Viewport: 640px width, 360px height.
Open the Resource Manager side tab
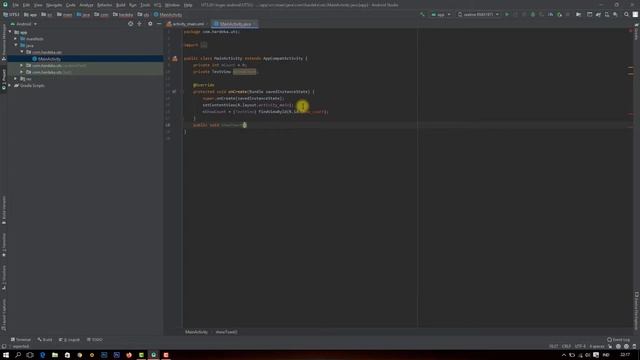4,43
